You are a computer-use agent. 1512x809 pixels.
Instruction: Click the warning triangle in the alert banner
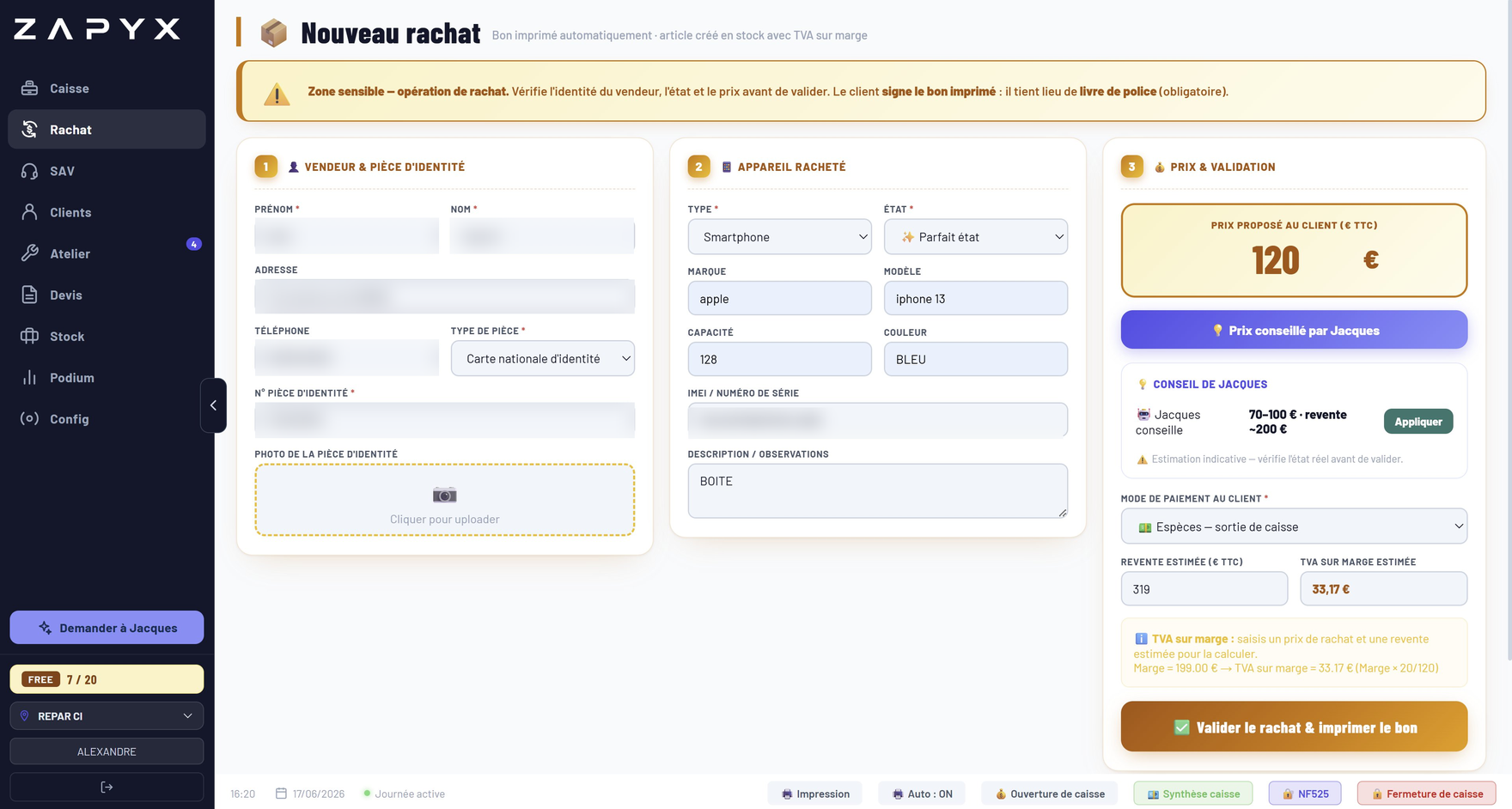click(x=277, y=93)
